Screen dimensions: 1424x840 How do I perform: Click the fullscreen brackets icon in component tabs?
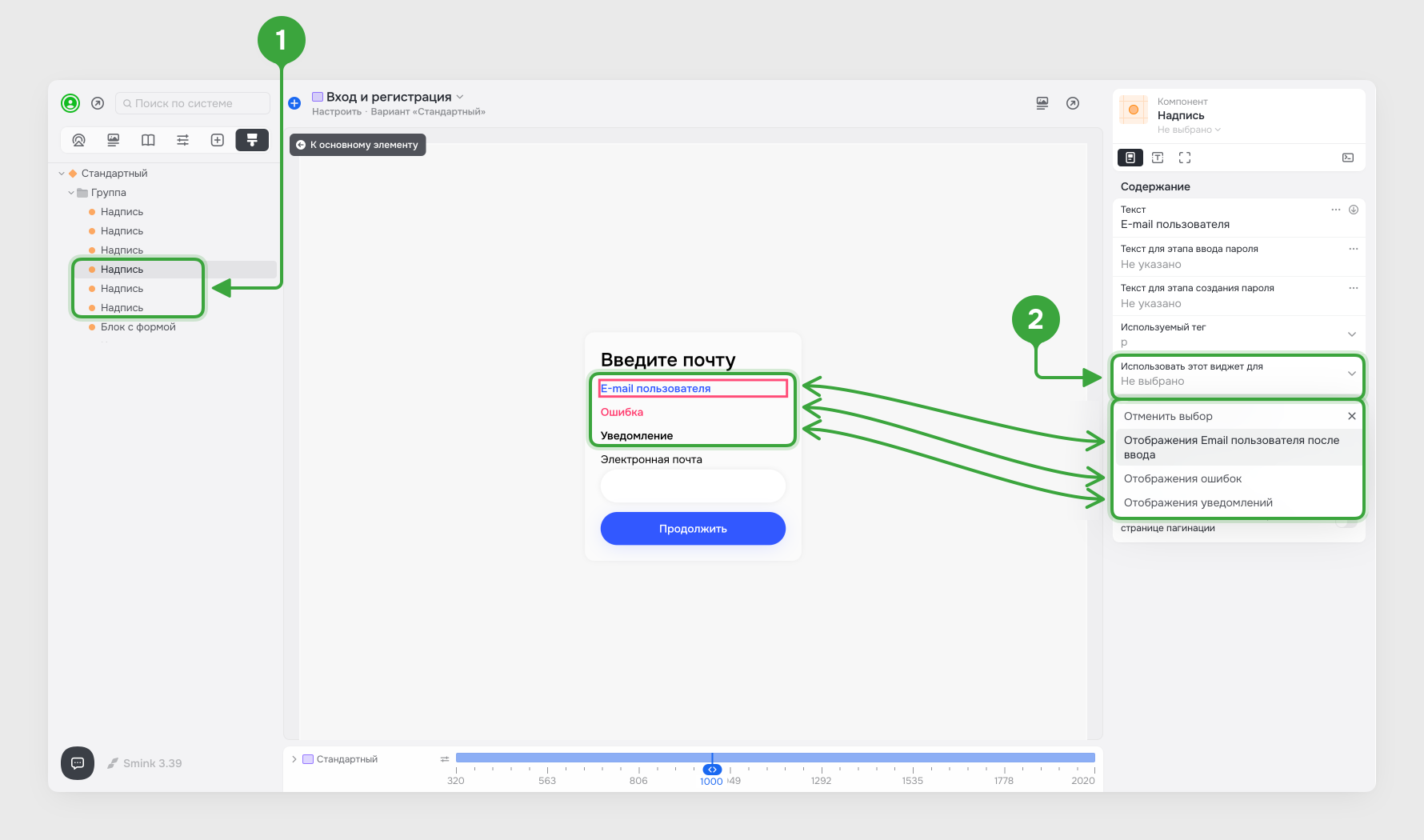(x=1185, y=158)
